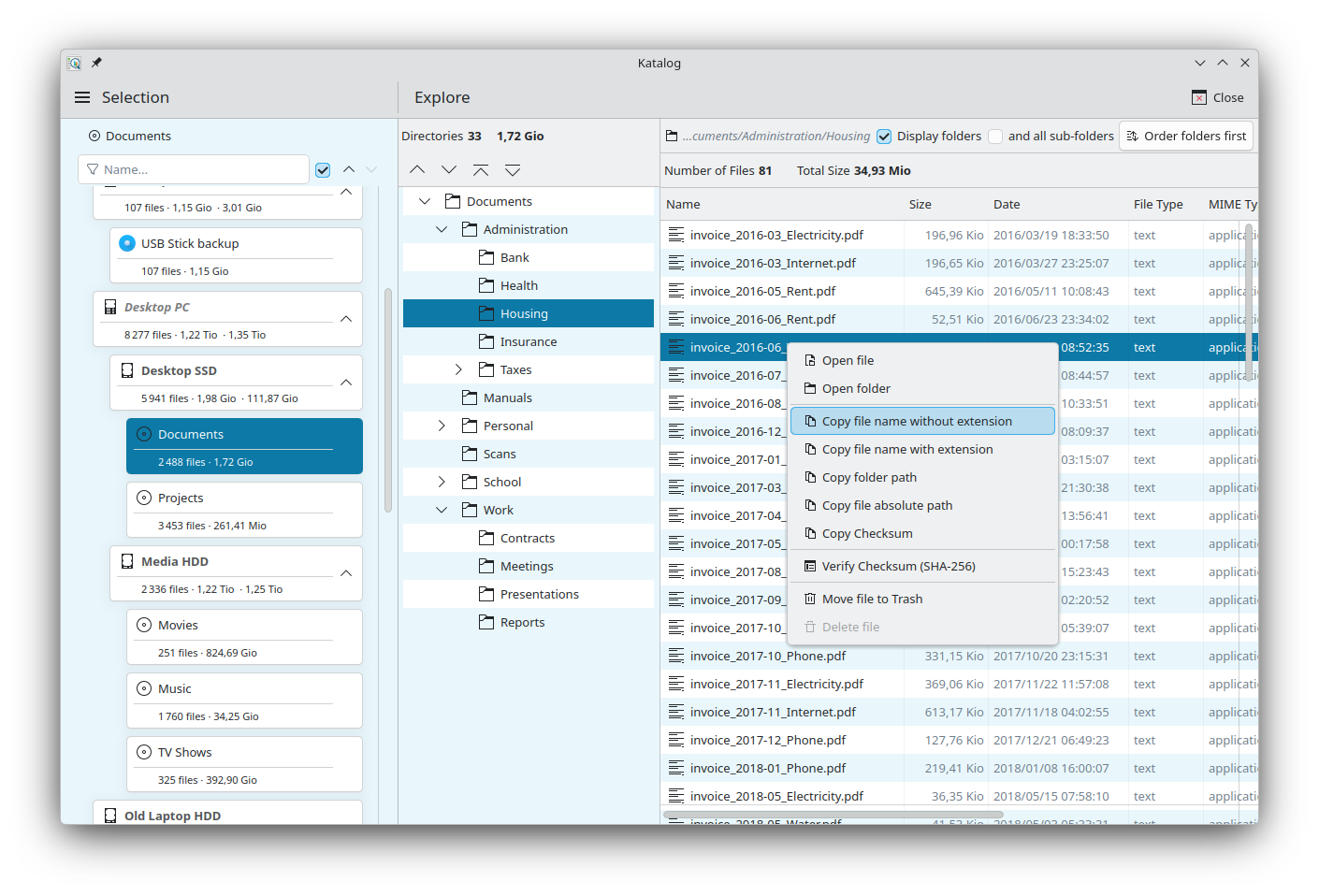Click the pin icon in title bar

click(96, 63)
